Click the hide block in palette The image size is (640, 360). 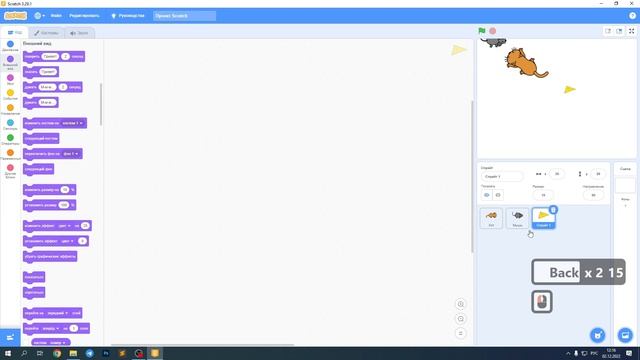click(x=34, y=292)
